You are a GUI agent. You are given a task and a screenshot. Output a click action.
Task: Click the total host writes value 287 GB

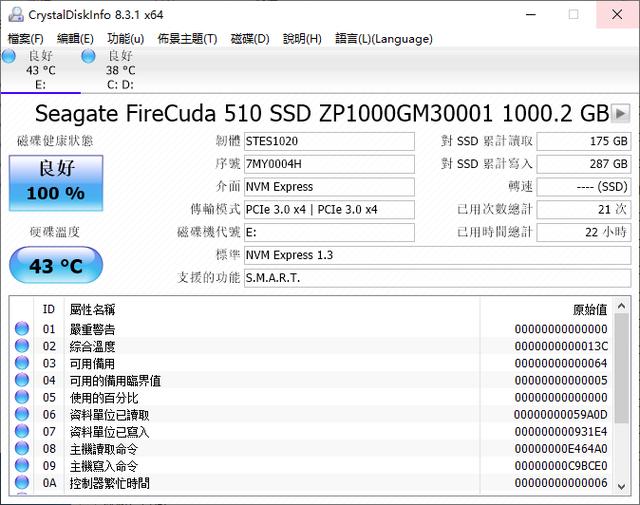[x=584, y=164]
